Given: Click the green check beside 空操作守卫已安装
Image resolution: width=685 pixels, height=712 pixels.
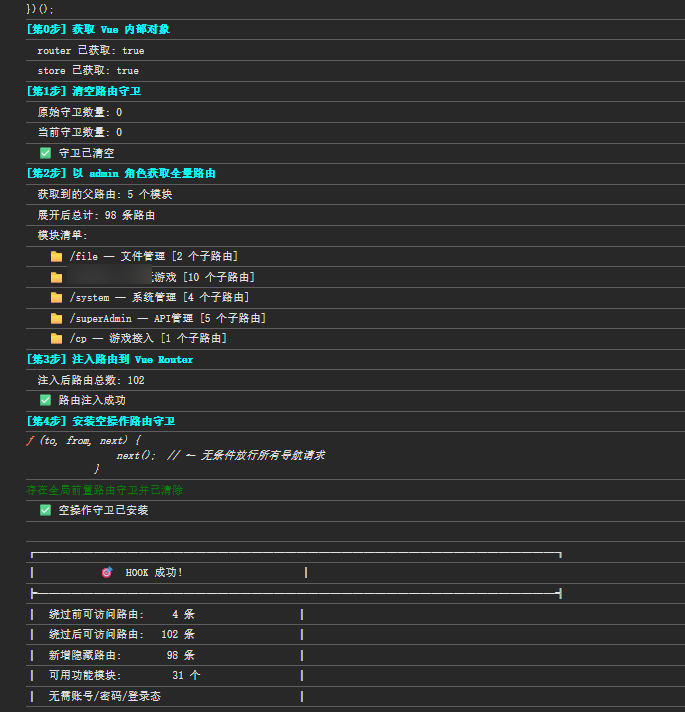Looking at the screenshot, I should point(45,510).
